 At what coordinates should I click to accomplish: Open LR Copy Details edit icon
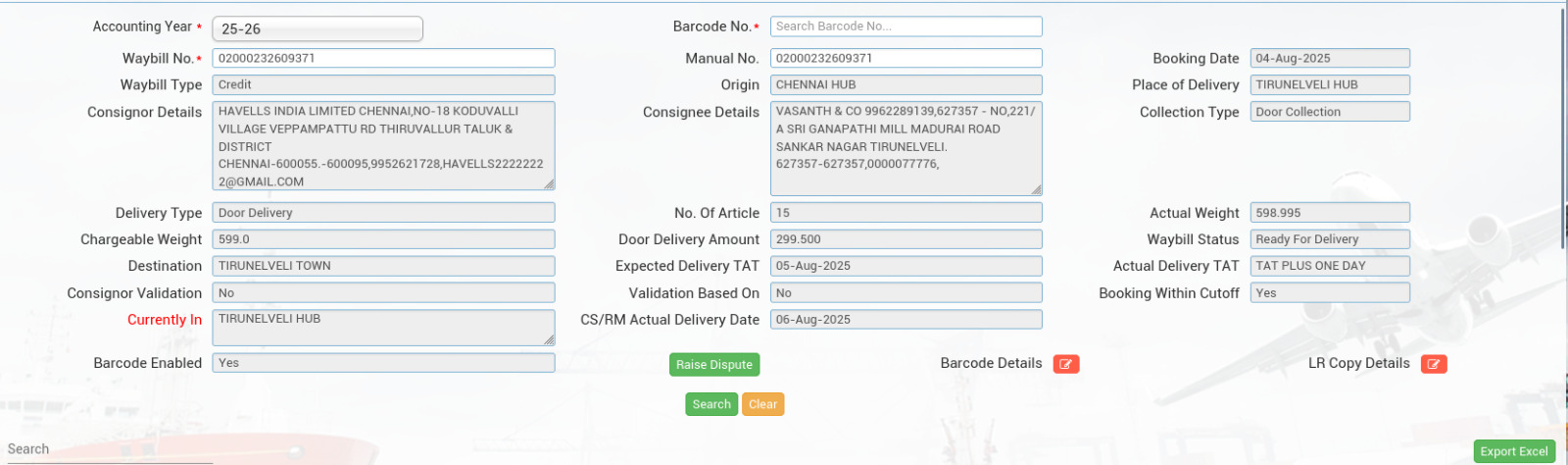[1433, 364]
